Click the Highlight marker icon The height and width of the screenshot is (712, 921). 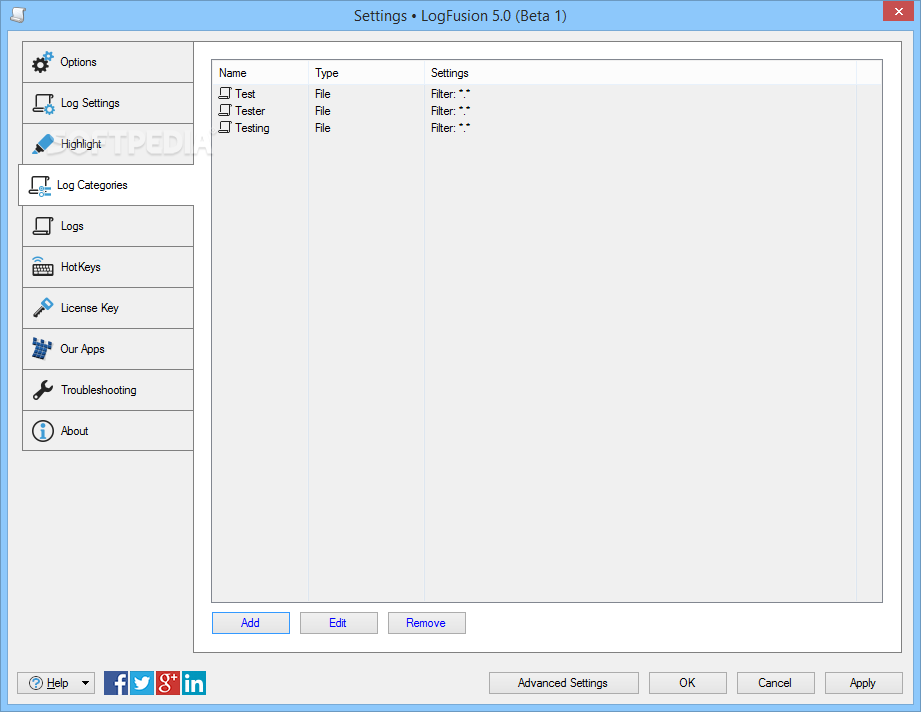pyautogui.click(x=43, y=145)
